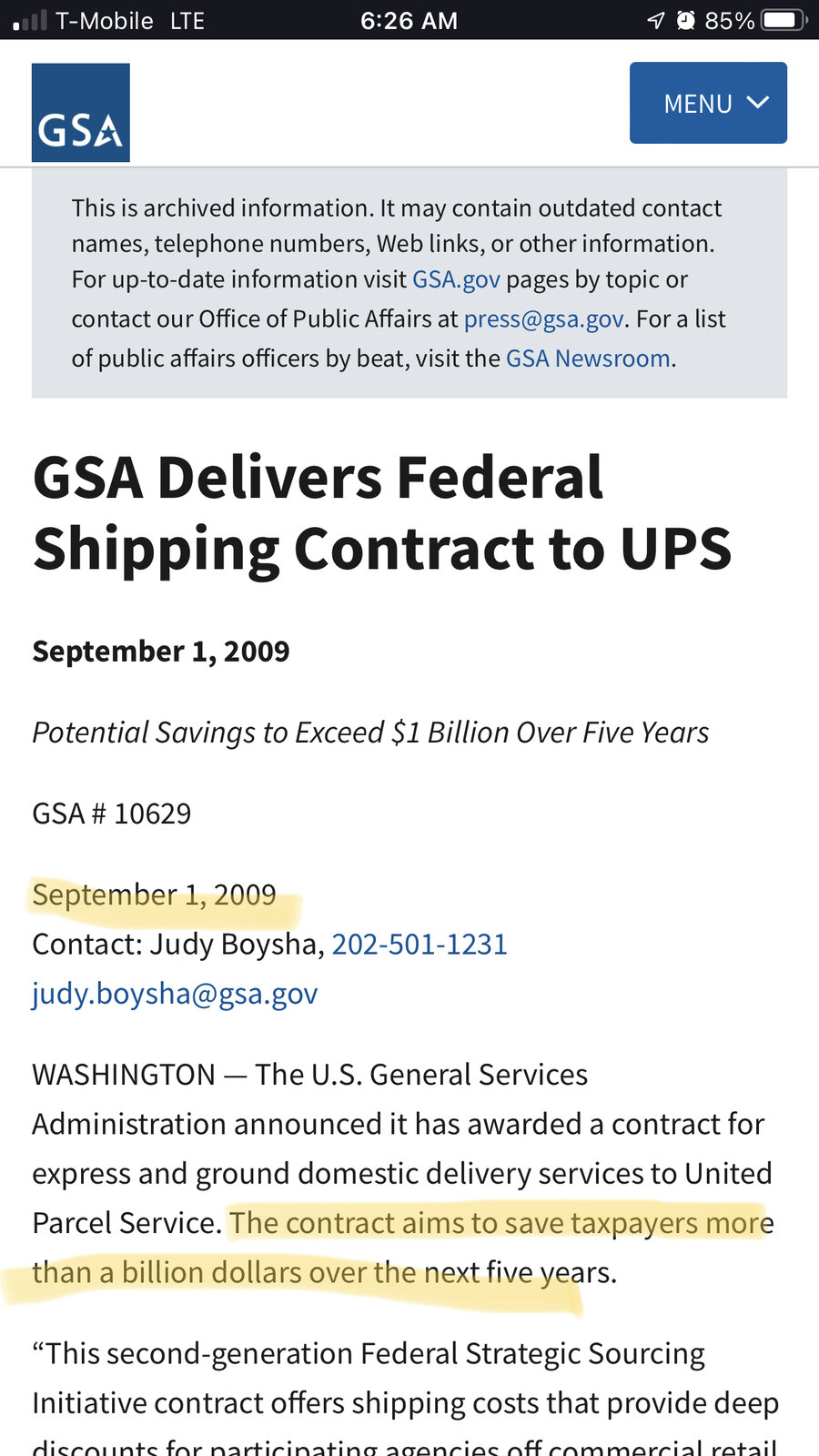Tap the highlighted billion dollars sentence
Viewport: 819px width, 1456px height.
[403, 1248]
